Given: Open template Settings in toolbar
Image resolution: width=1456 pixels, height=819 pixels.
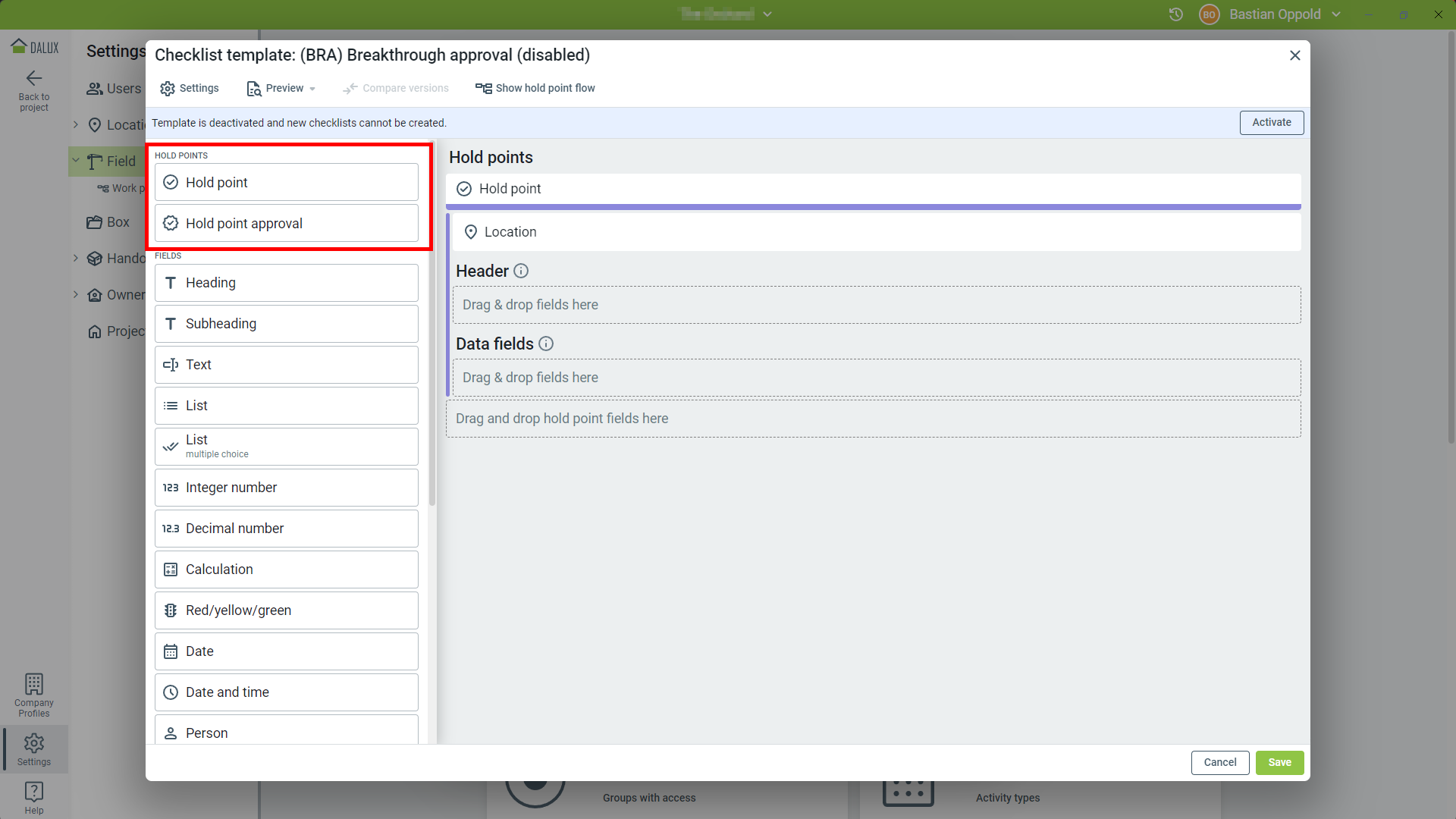Looking at the screenshot, I should (190, 89).
